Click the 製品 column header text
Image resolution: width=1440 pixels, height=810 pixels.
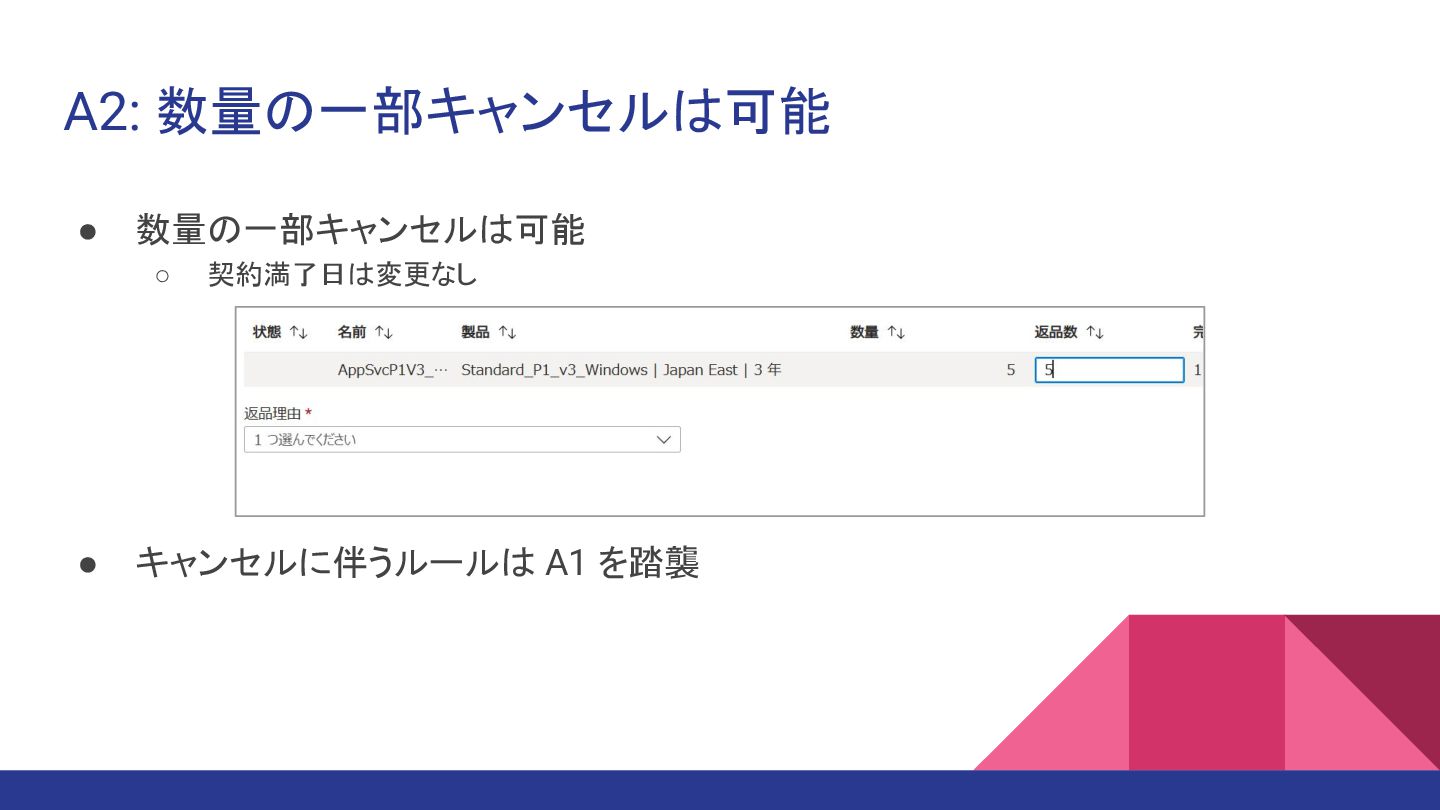tap(475, 332)
